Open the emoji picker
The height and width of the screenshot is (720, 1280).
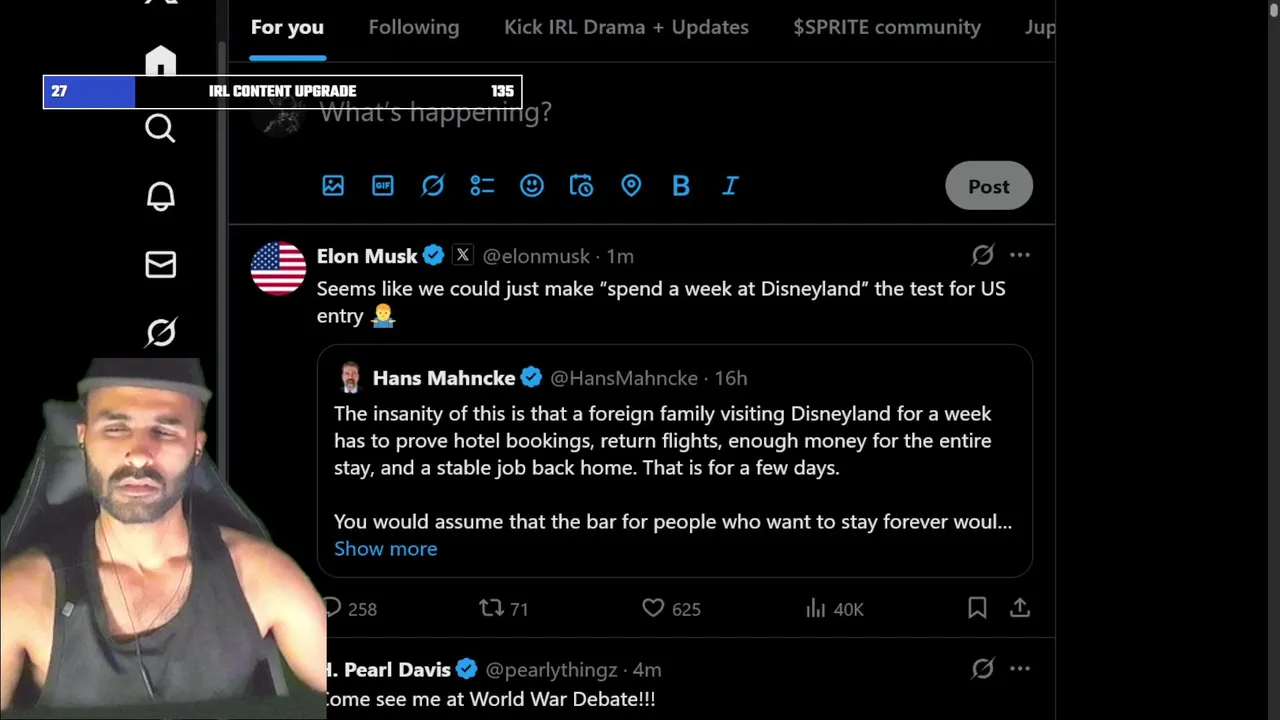coord(532,186)
